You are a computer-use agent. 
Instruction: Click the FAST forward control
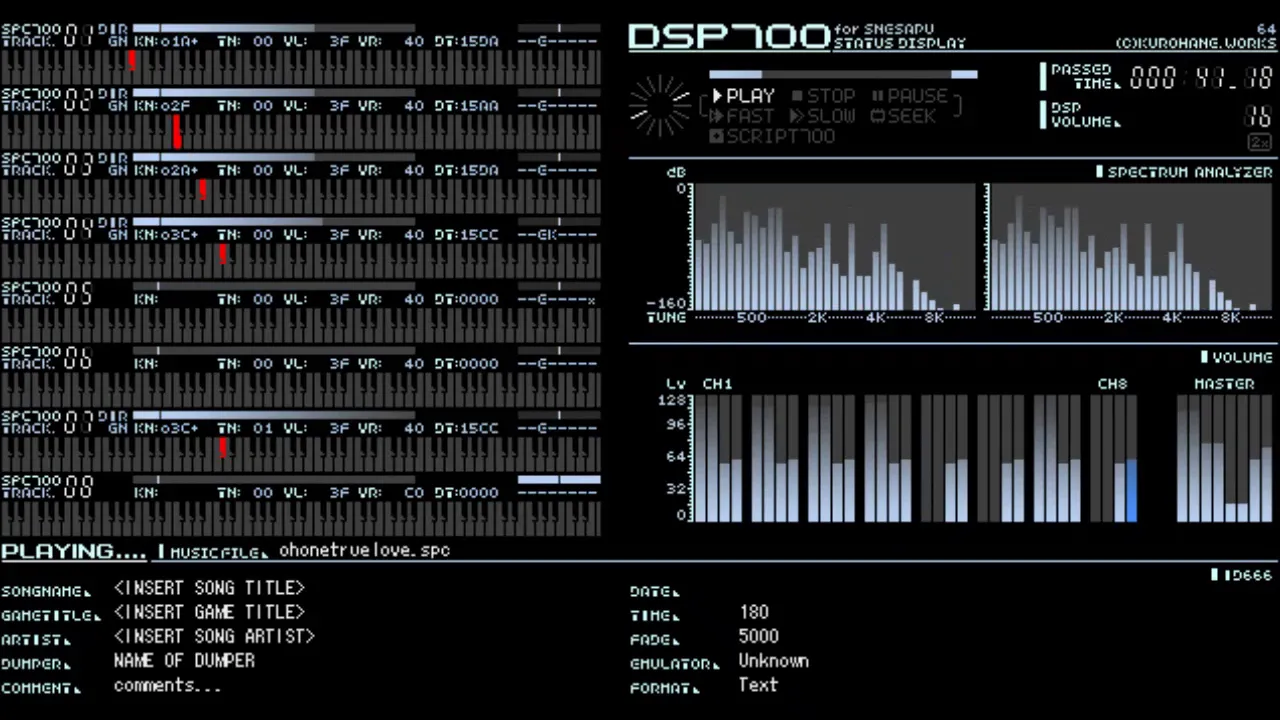[x=741, y=116]
